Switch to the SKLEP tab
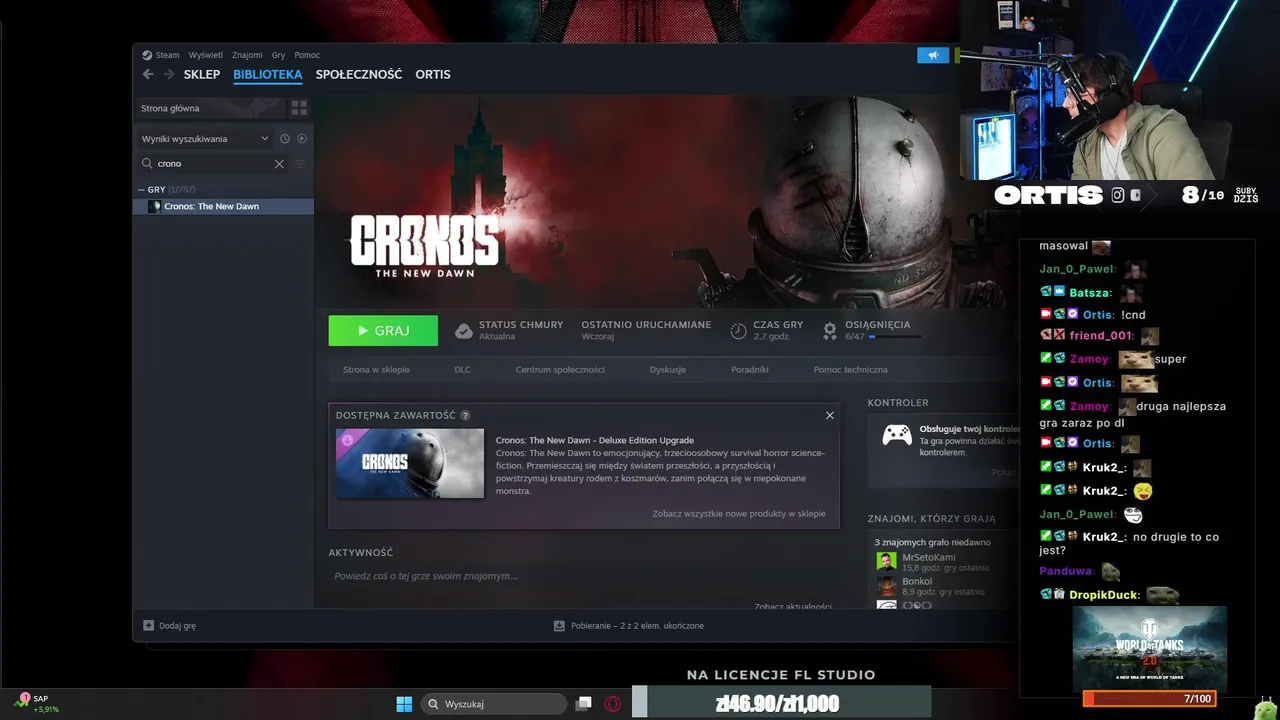This screenshot has width=1280, height=720. click(x=202, y=74)
